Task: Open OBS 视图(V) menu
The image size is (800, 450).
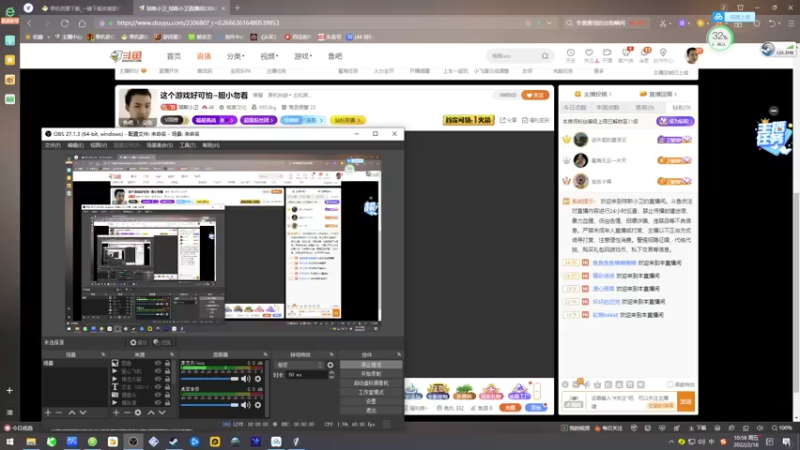Action: pyautogui.click(x=98, y=145)
